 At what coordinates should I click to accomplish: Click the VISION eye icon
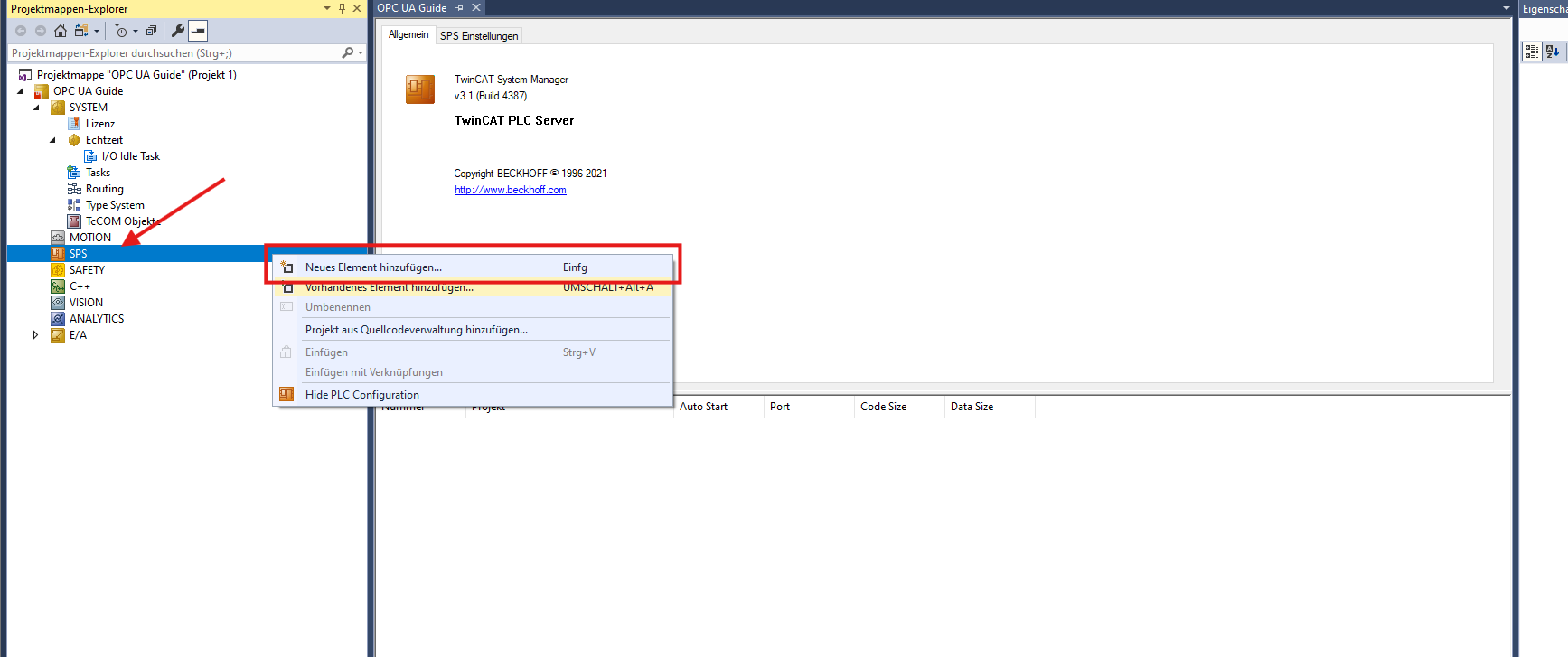pos(58,303)
